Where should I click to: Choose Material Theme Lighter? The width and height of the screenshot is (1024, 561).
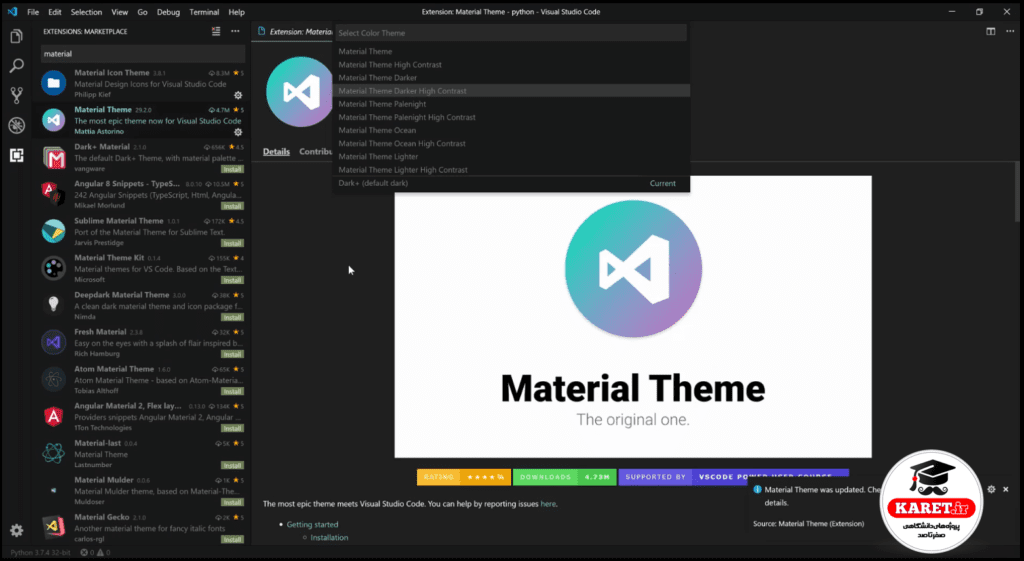click(511, 156)
